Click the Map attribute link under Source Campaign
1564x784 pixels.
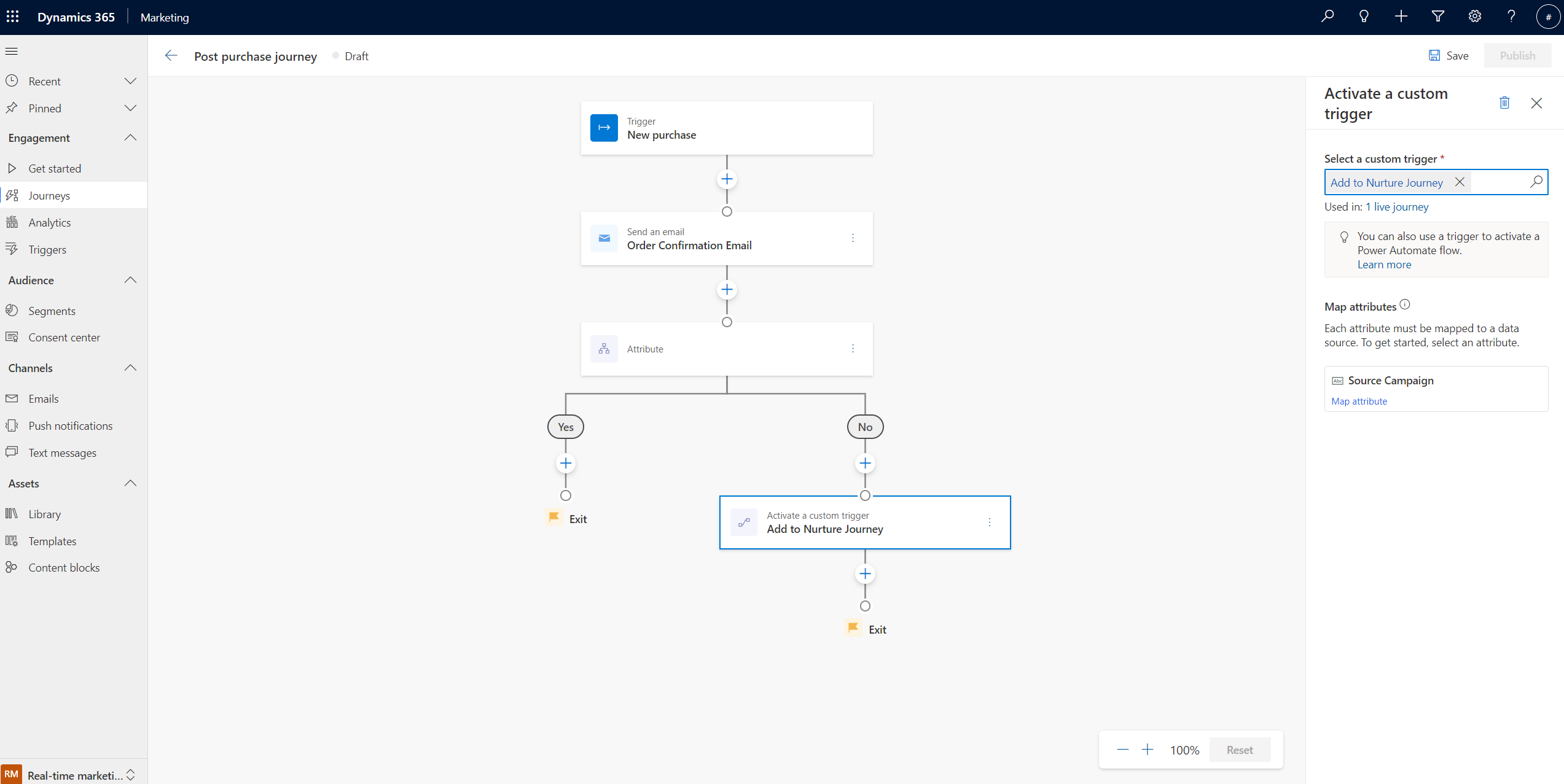click(x=1359, y=401)
